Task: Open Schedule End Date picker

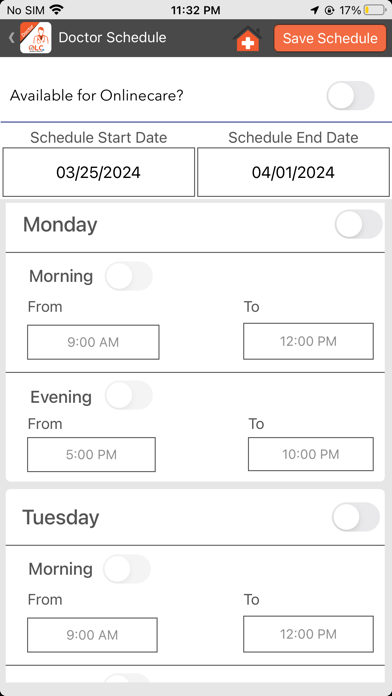Action: [293, 172]
